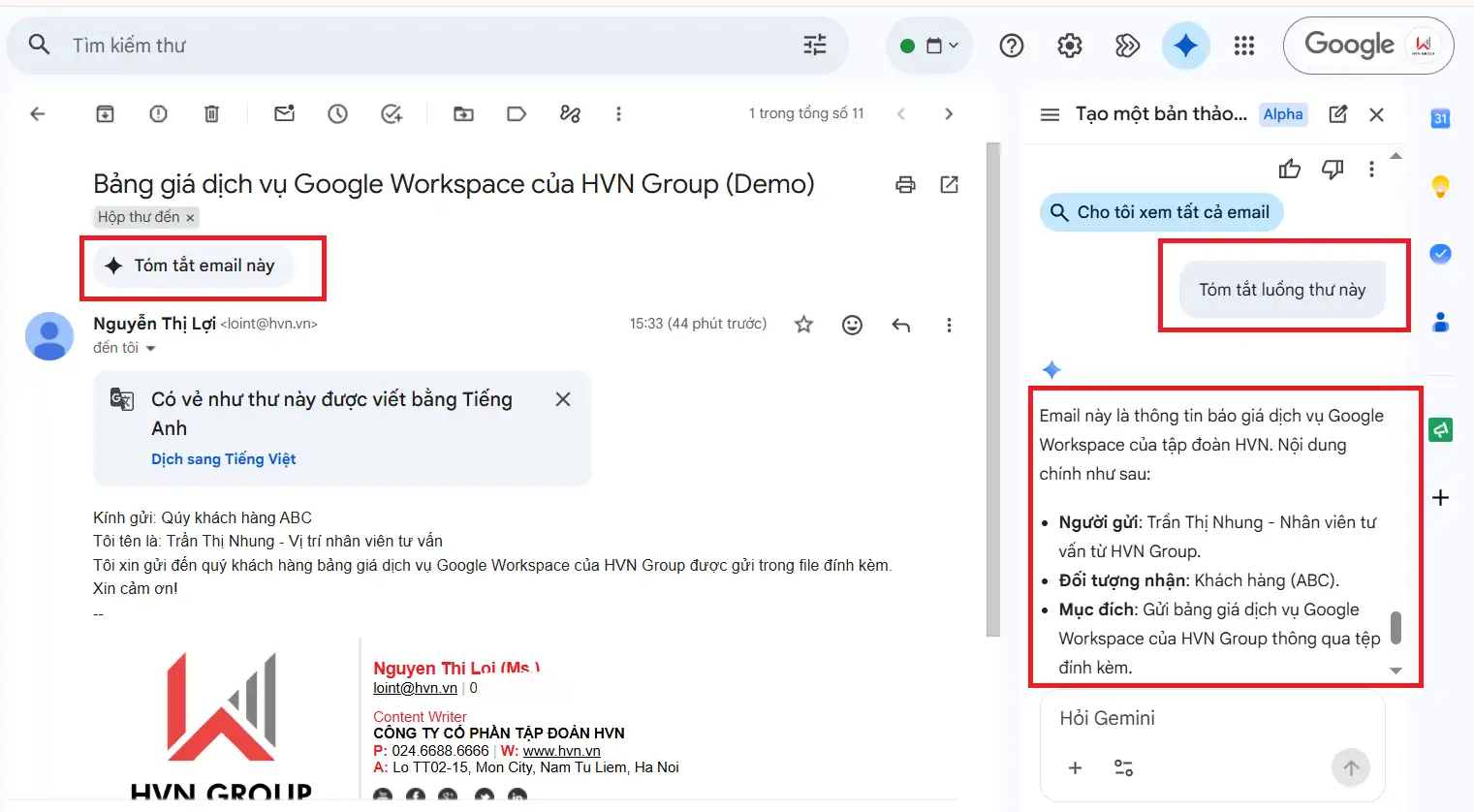Go to the previous email arrow
Viewport: 1474px width, 812px height.
[900, 114]
